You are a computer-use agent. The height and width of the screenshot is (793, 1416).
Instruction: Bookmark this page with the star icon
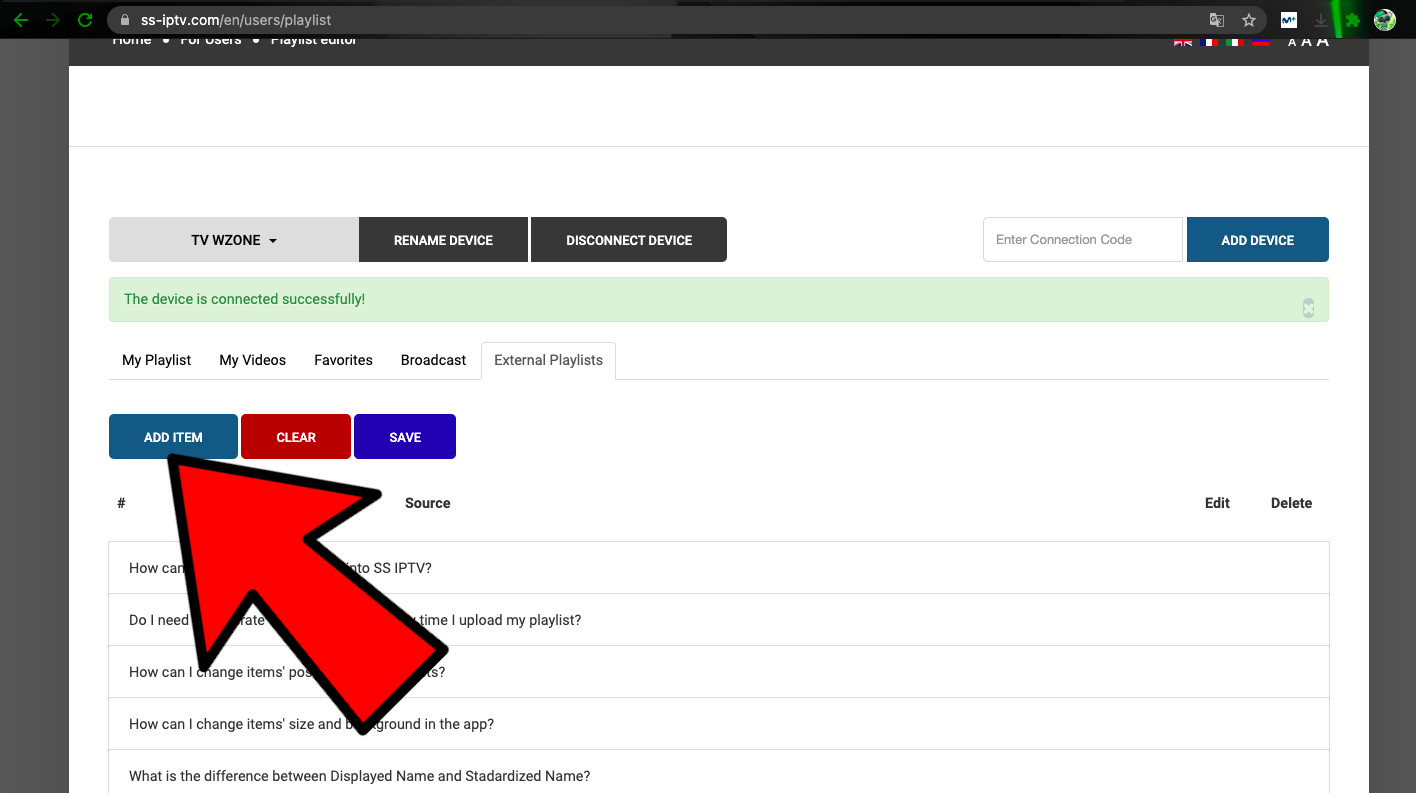pos(1249,20)
